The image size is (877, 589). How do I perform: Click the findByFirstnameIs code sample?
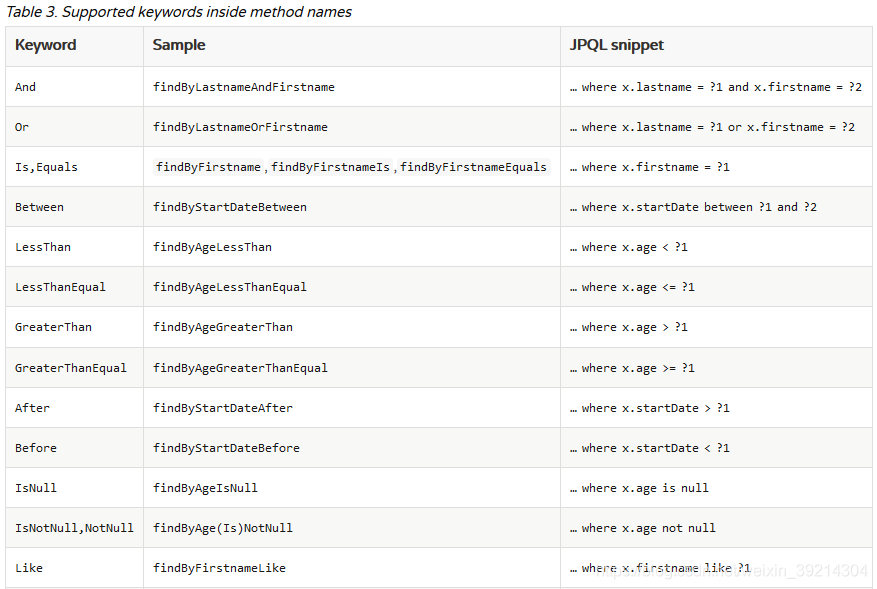click(x=330, y=167)
